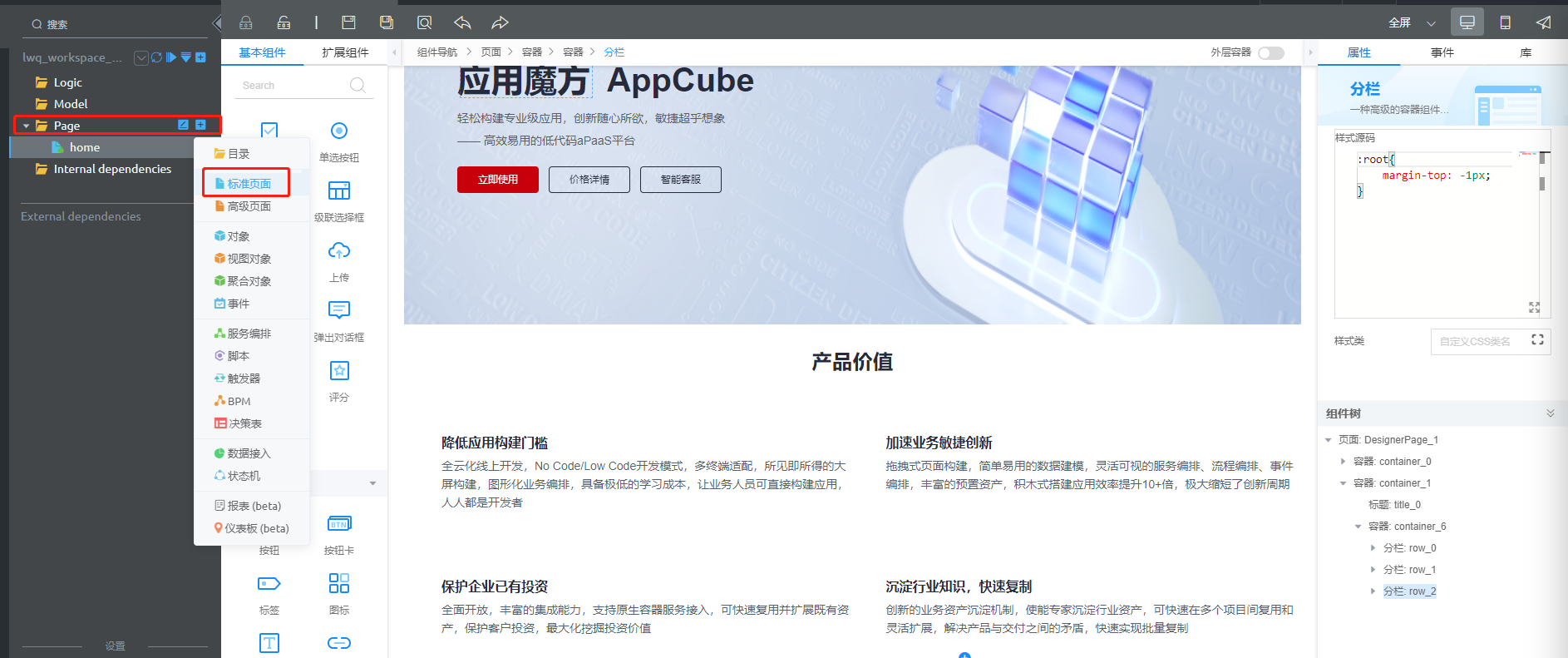Click the link chain component icon
Viewport: 1568px width, 658px height.
[339, 643]
